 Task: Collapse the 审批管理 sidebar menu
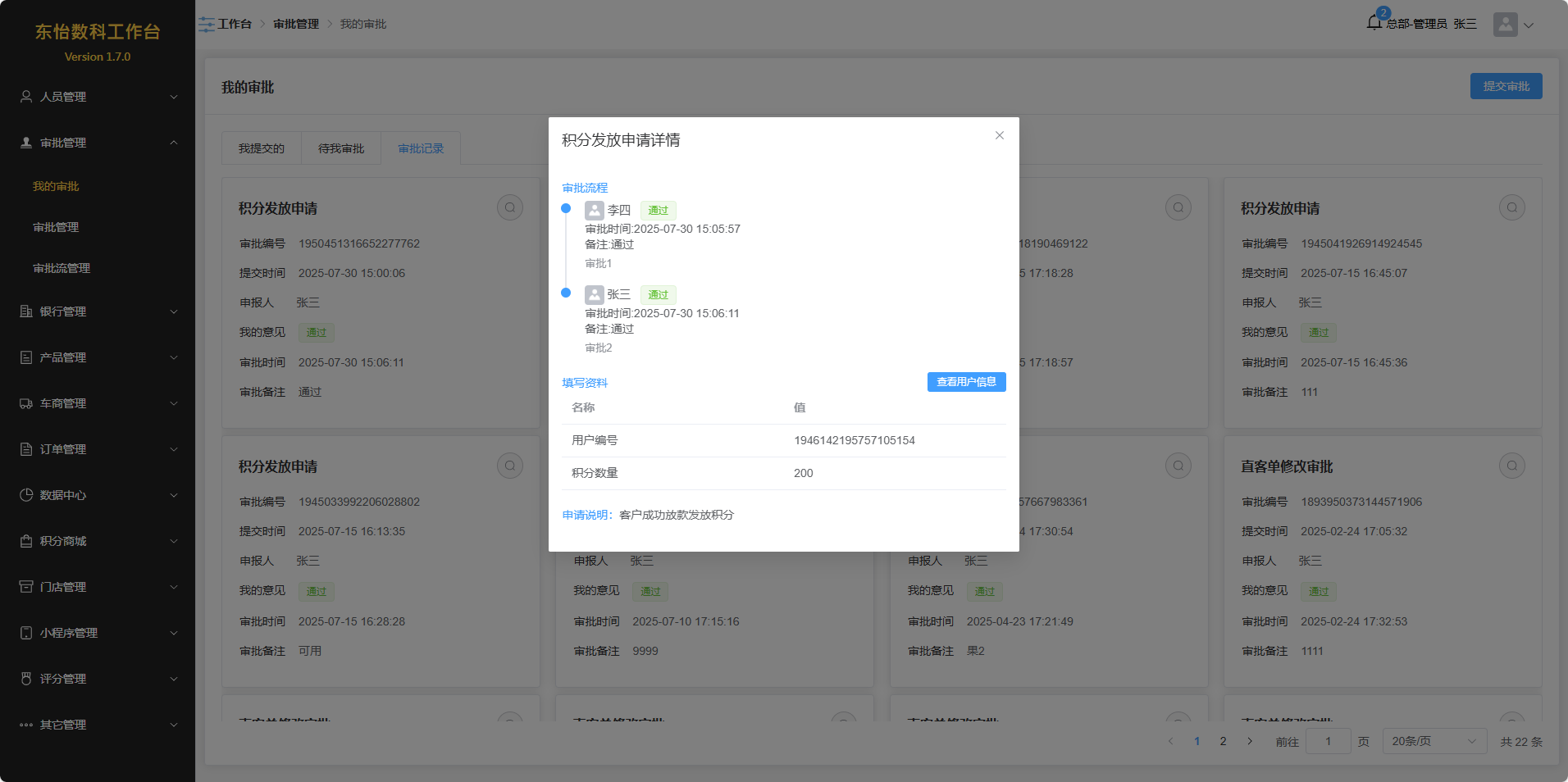point(98,143)
